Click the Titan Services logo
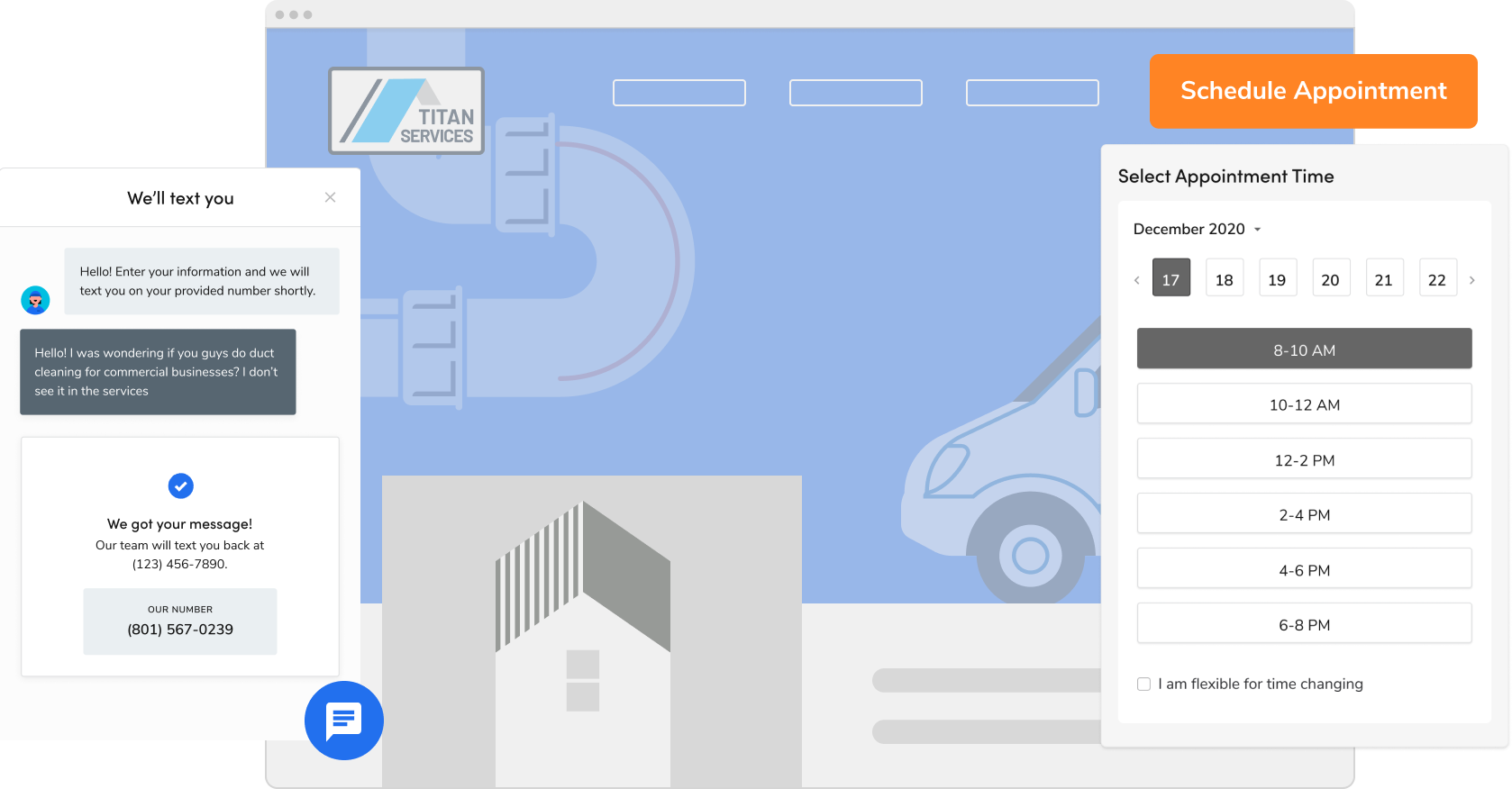Viewport: 1512px width, 789px height. pyautogui.click(x=406, y=111)
